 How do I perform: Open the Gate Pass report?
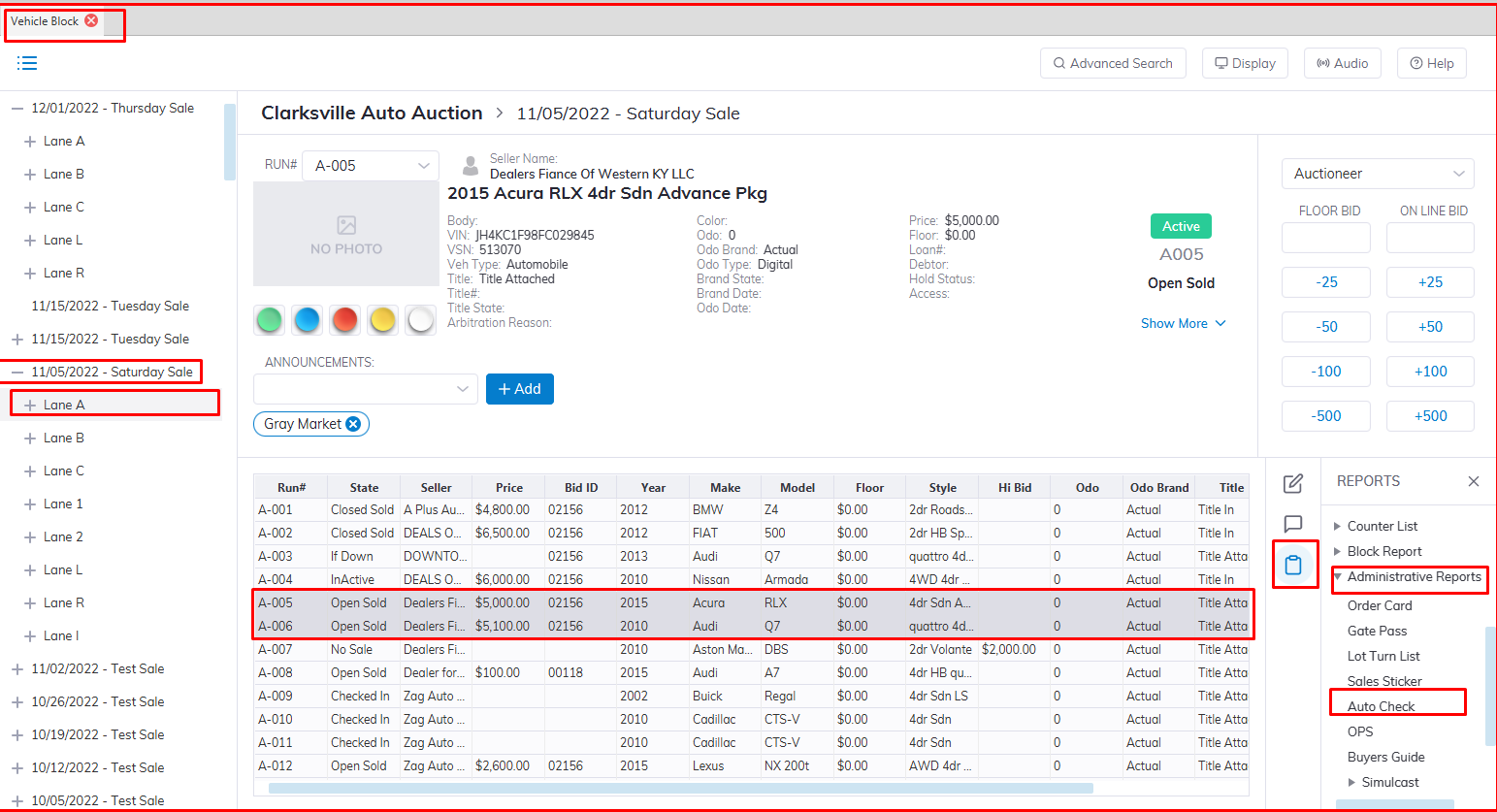click(x=1377, y=631)
